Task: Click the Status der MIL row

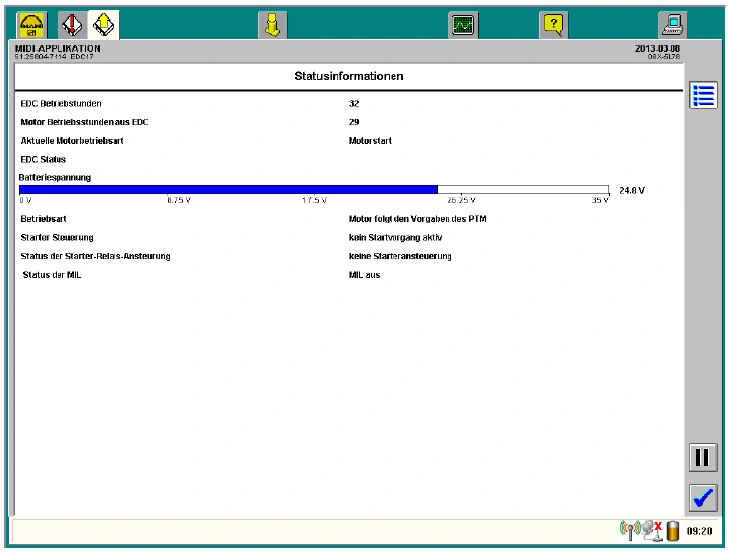Action: tap(51, 275)
